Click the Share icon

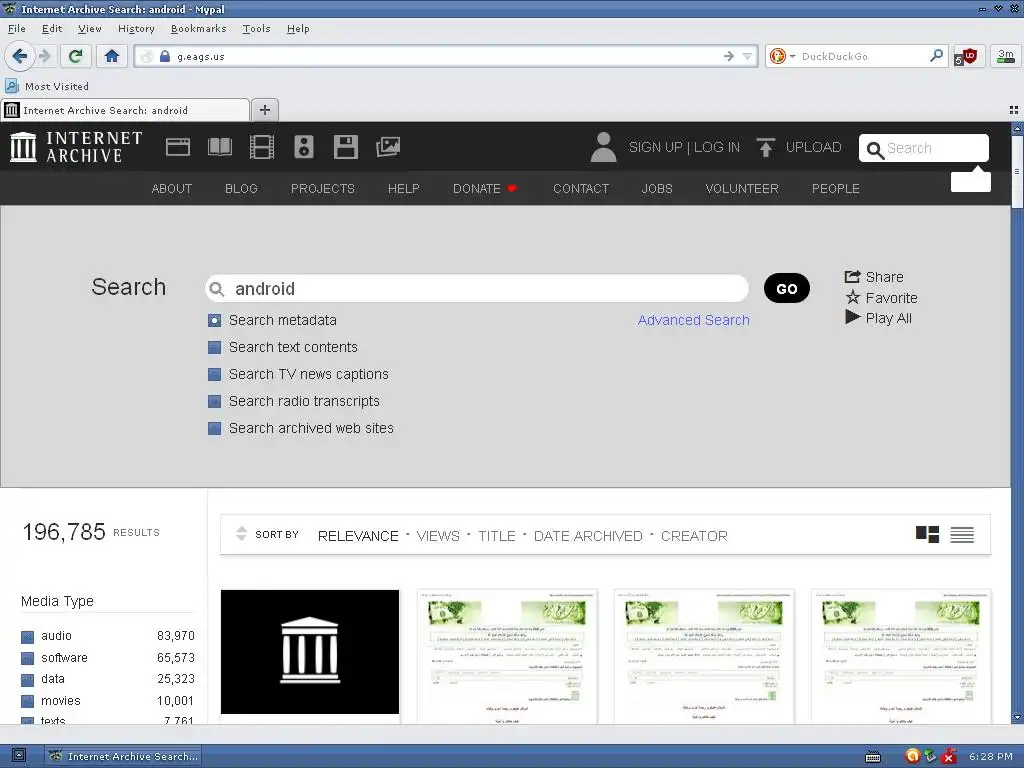[852, 276]
